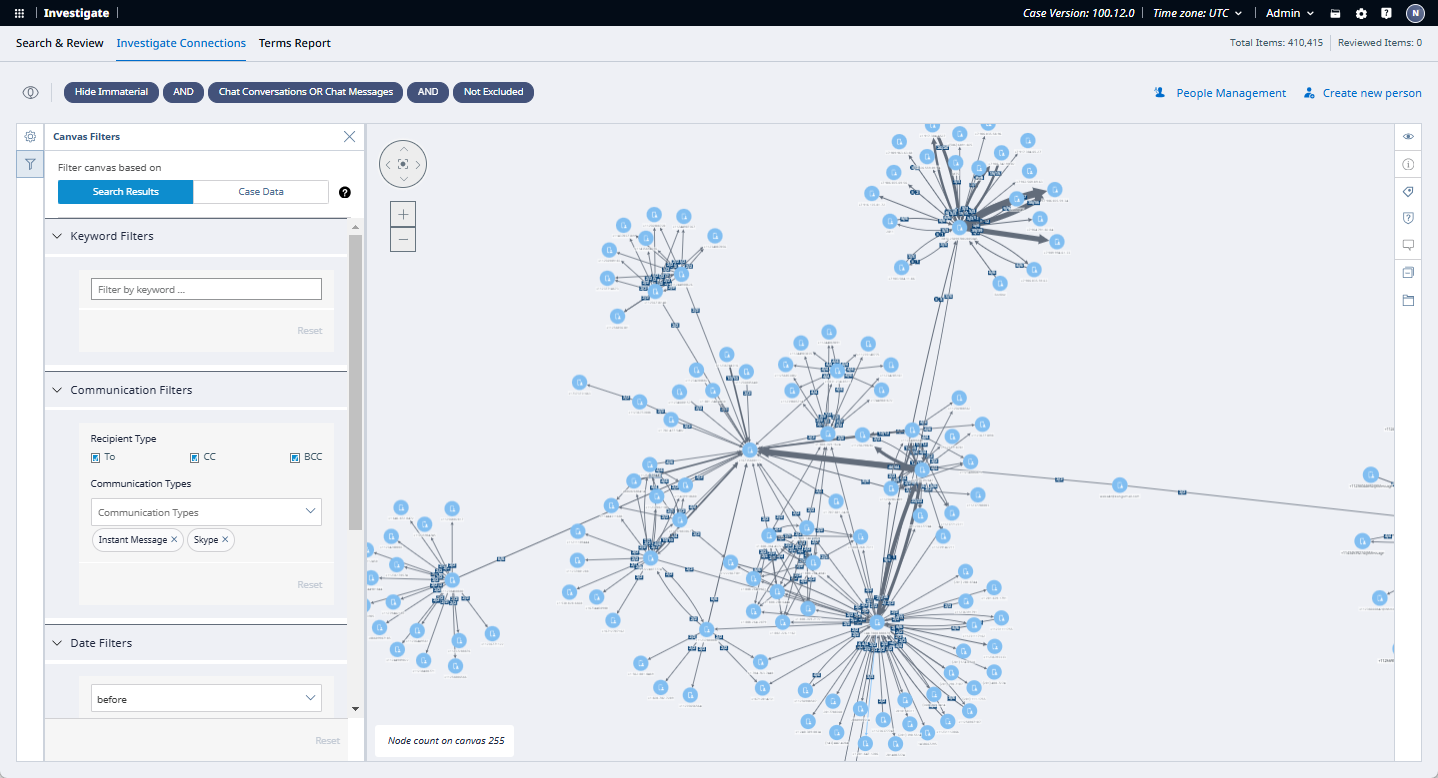
Task: Zoom in the canvas with plus button
Action: pos(403,214)
